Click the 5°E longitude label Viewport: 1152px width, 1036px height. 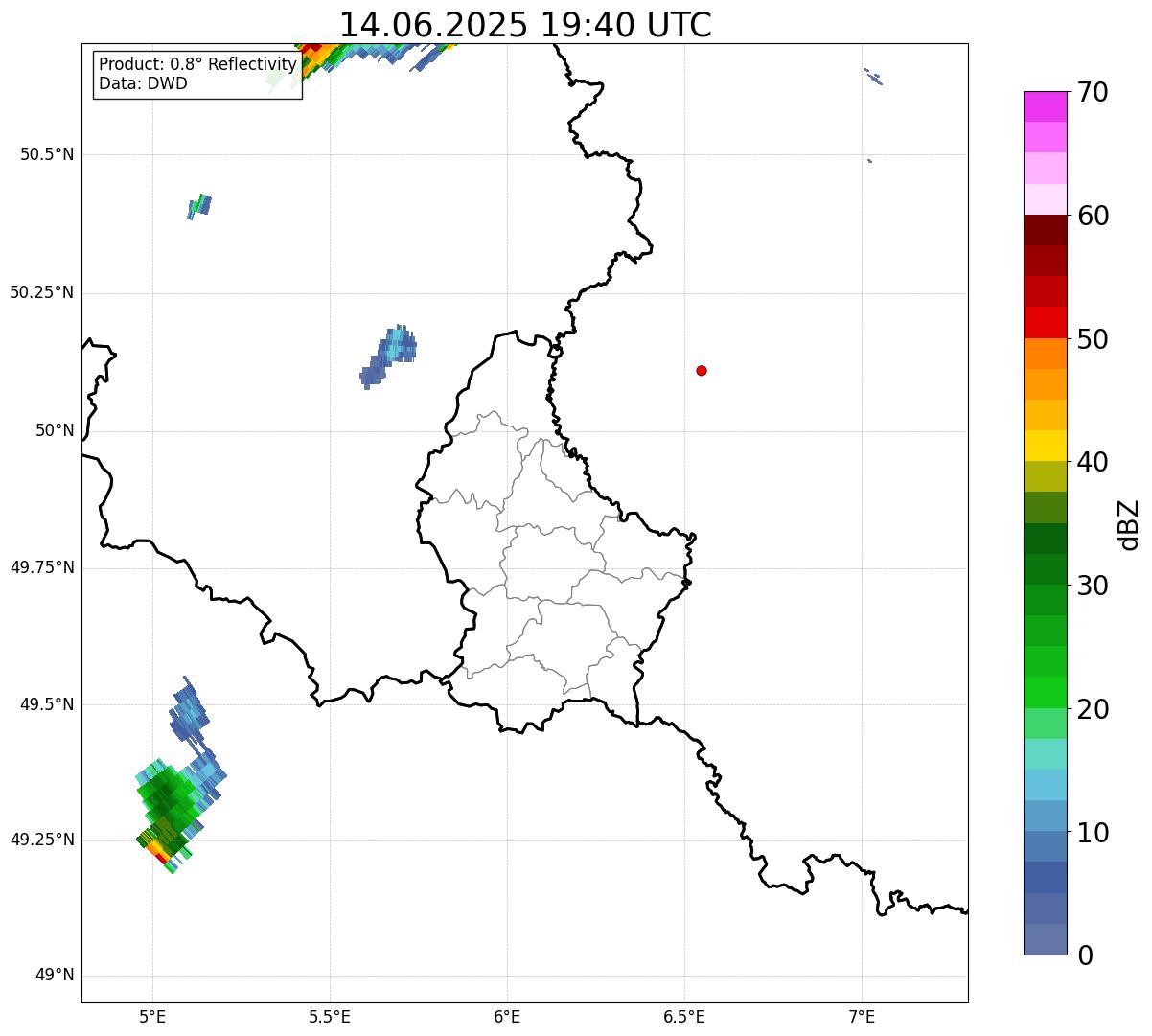[x=152, y=1016]
